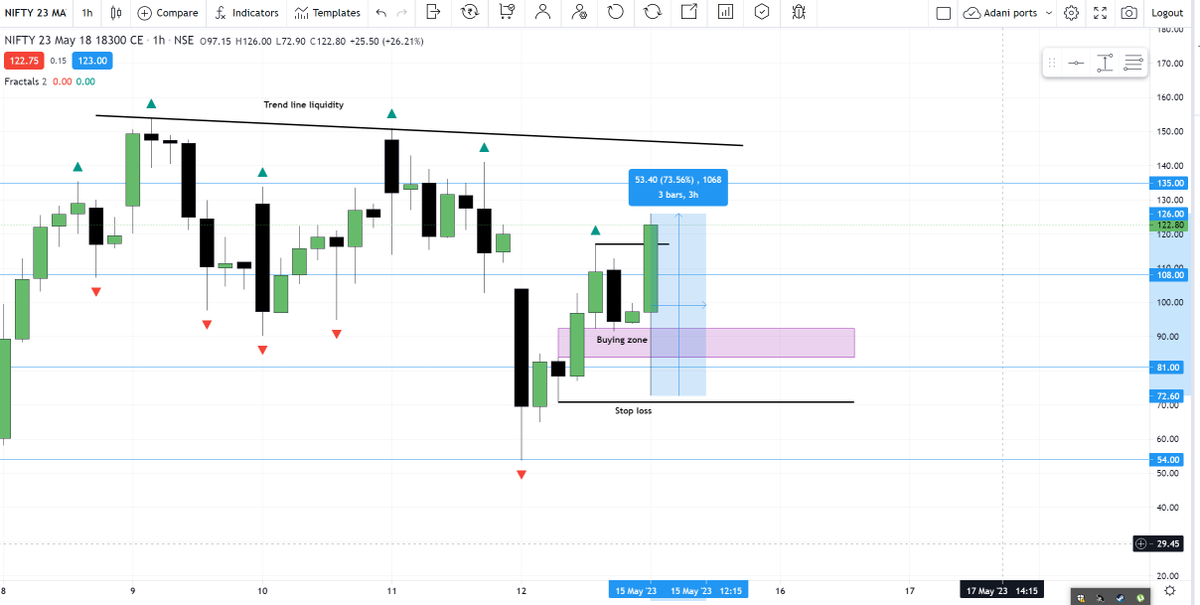
Task: Click the user profile icon
Action: 542,13
